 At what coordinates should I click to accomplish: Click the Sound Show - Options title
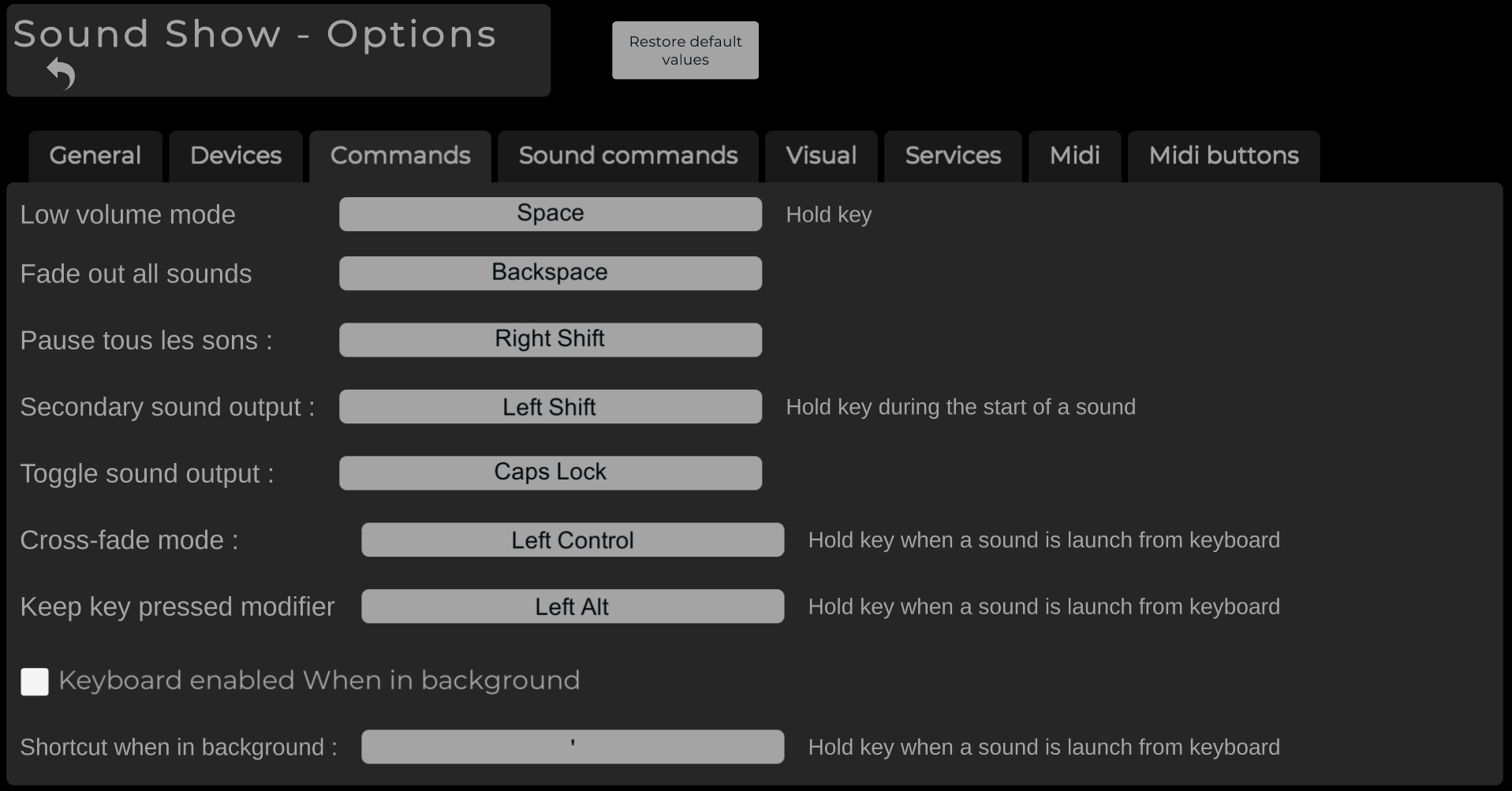(255, 34)
